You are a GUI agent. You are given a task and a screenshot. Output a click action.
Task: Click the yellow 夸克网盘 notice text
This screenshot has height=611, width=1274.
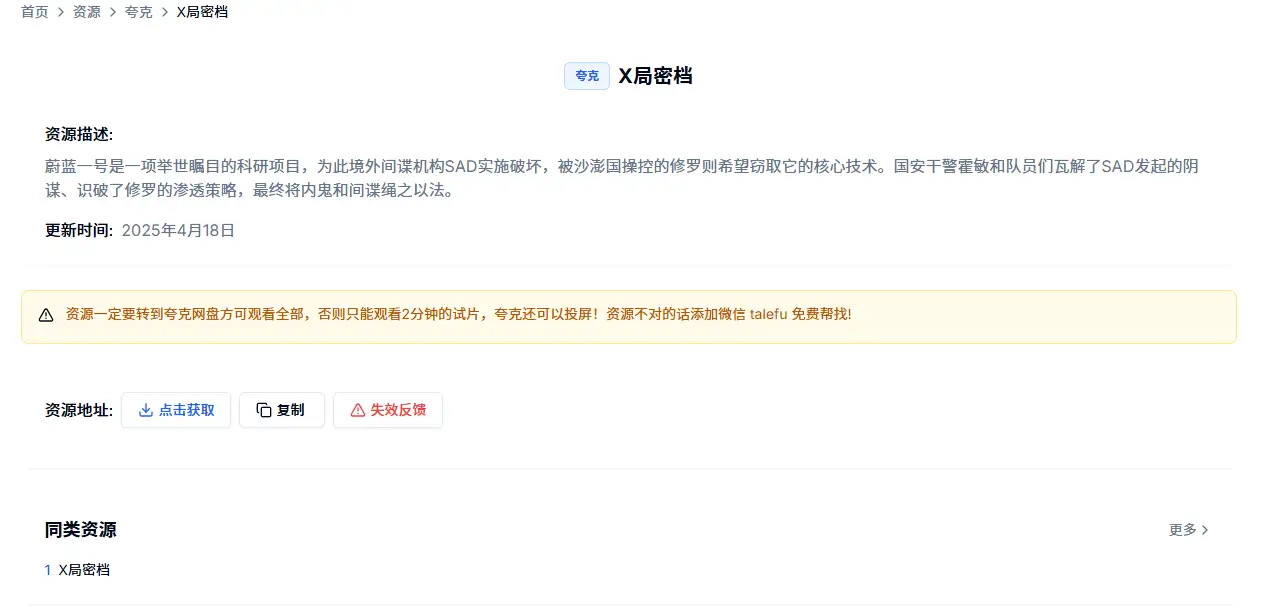coord(458,314)
